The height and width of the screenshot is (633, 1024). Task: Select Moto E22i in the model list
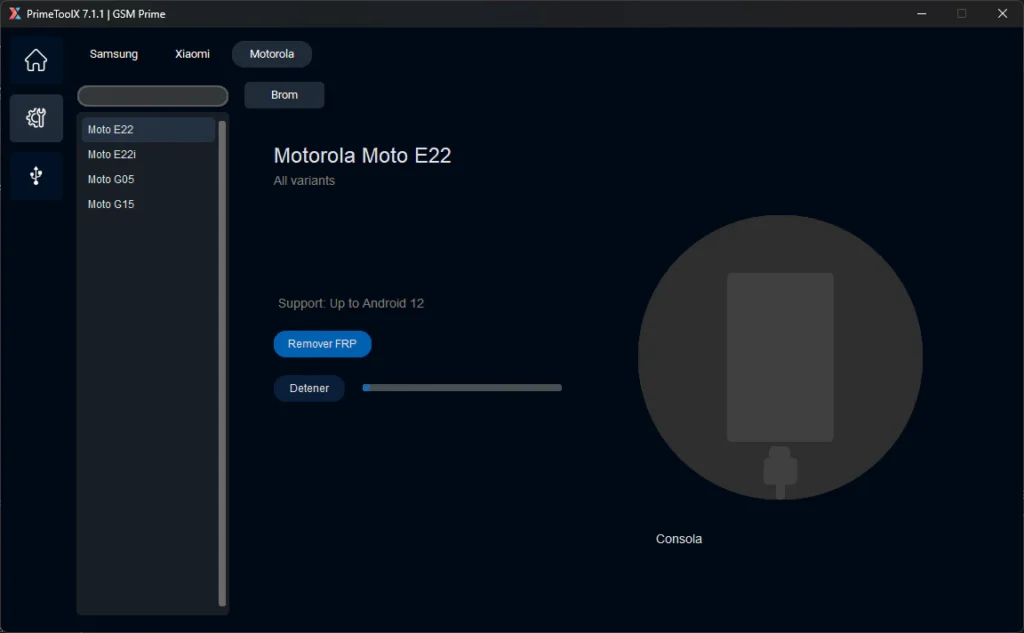(x=148, y=154)
